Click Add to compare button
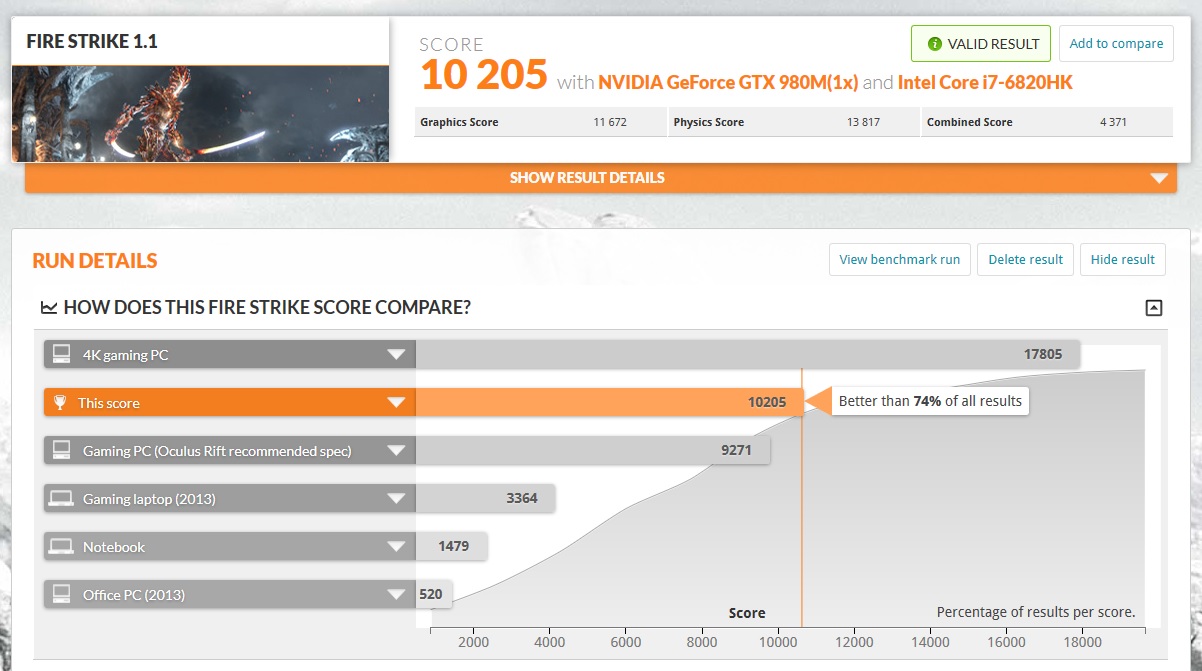1202x671 pixels. (x=1116, y=44)
